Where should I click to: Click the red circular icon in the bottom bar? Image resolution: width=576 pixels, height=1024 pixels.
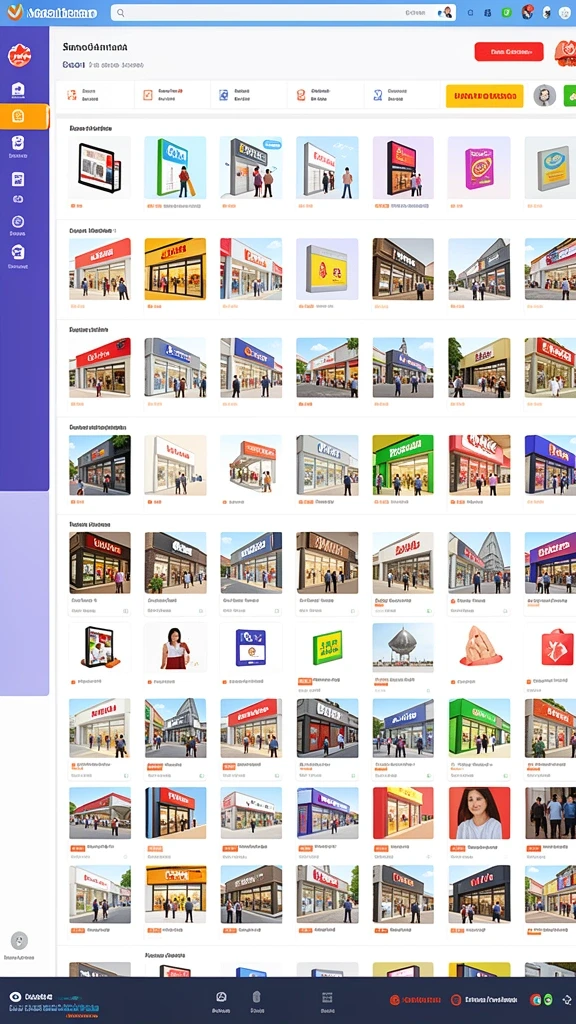tap(394, 999)
